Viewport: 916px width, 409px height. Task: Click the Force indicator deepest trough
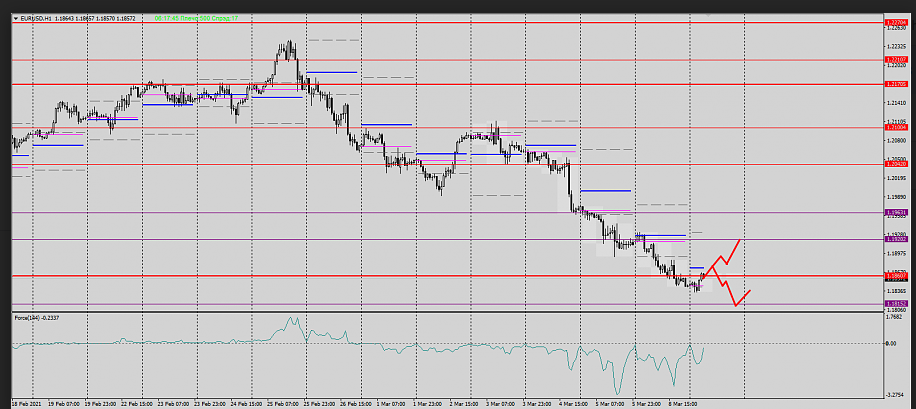(x=619, y=392)
